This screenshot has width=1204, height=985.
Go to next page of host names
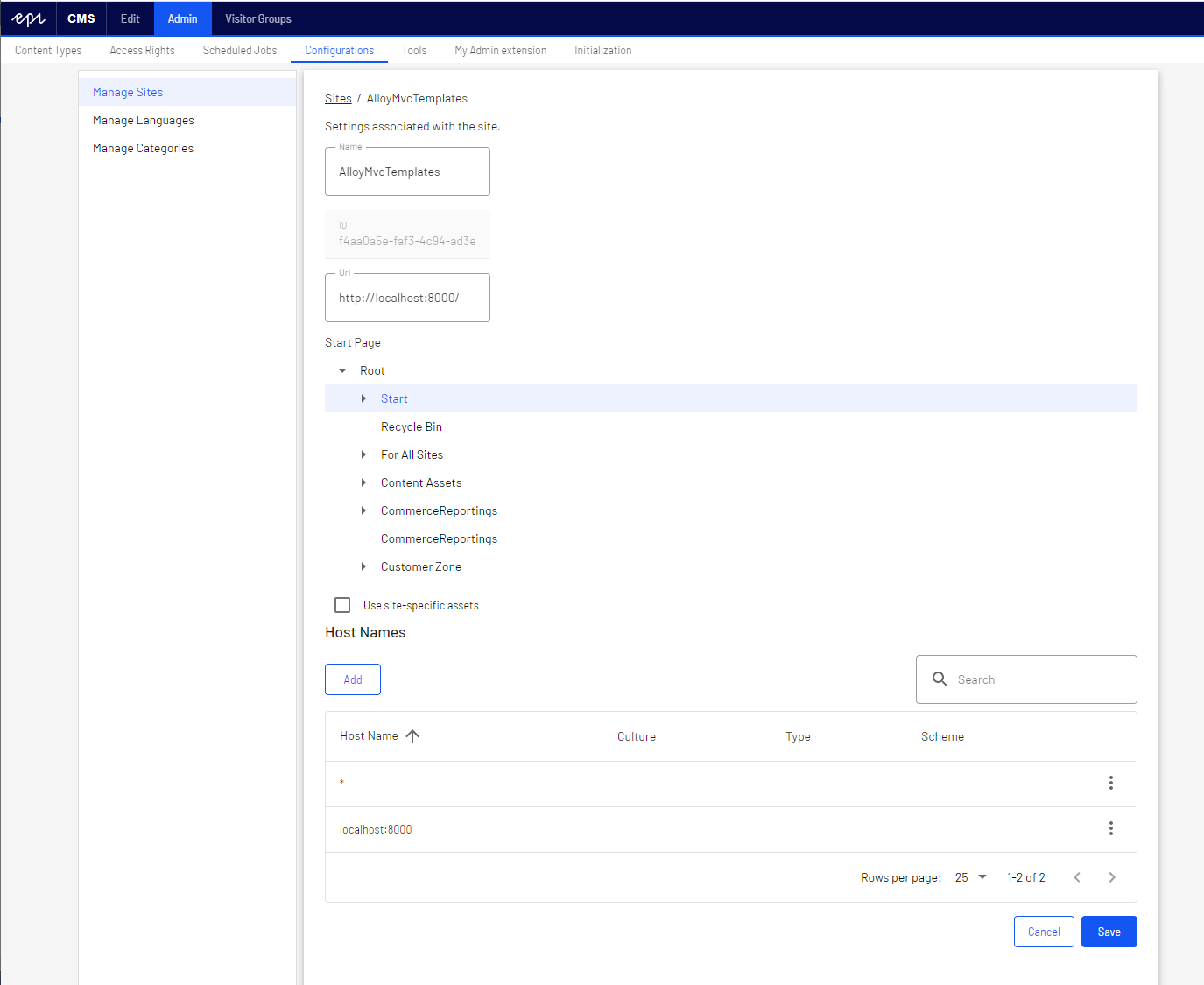[x=1111, y=877]
